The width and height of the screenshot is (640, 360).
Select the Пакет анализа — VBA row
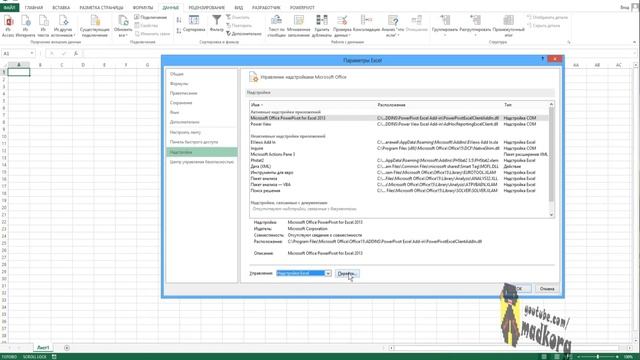tap(399, 184)
